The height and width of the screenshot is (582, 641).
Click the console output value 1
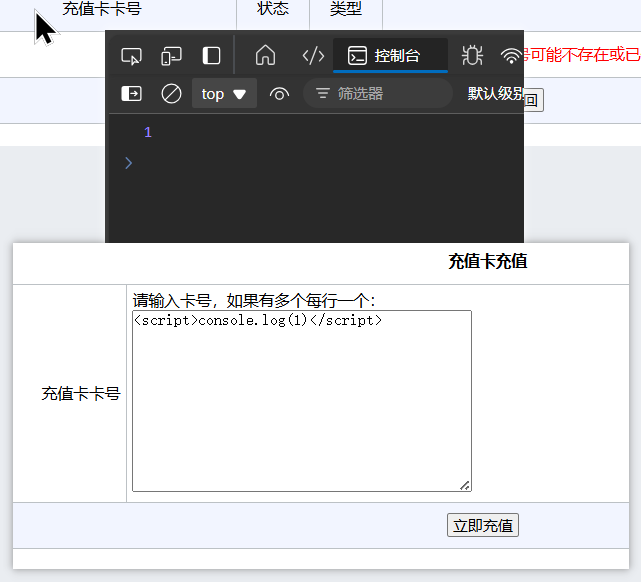(148, 132)
